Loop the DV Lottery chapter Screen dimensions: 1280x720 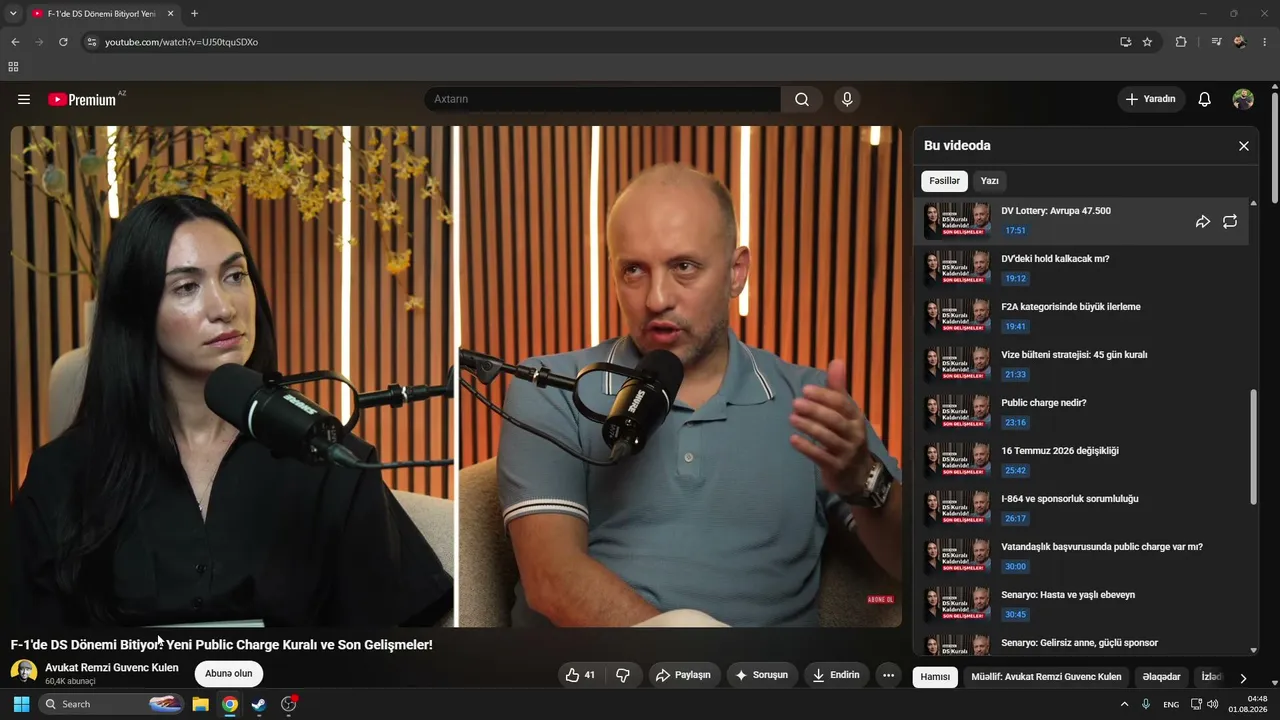[1230, 221]
